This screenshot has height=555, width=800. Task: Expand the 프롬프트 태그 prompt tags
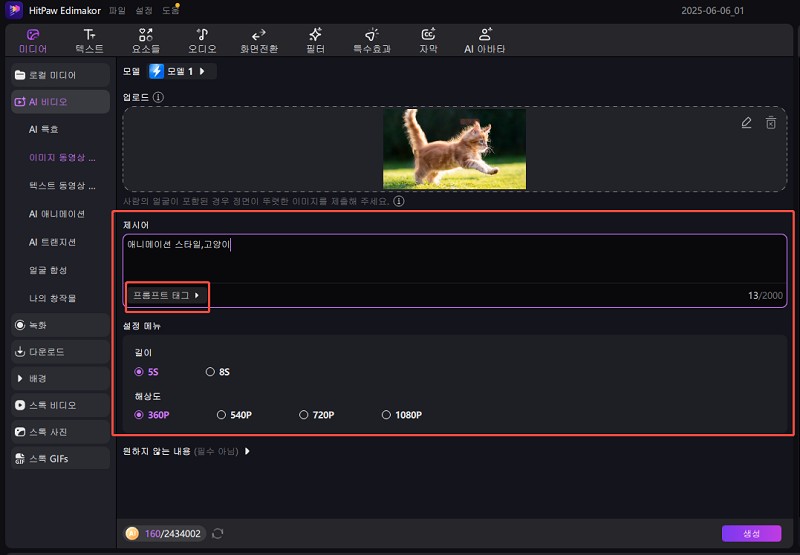click(166, 295)
